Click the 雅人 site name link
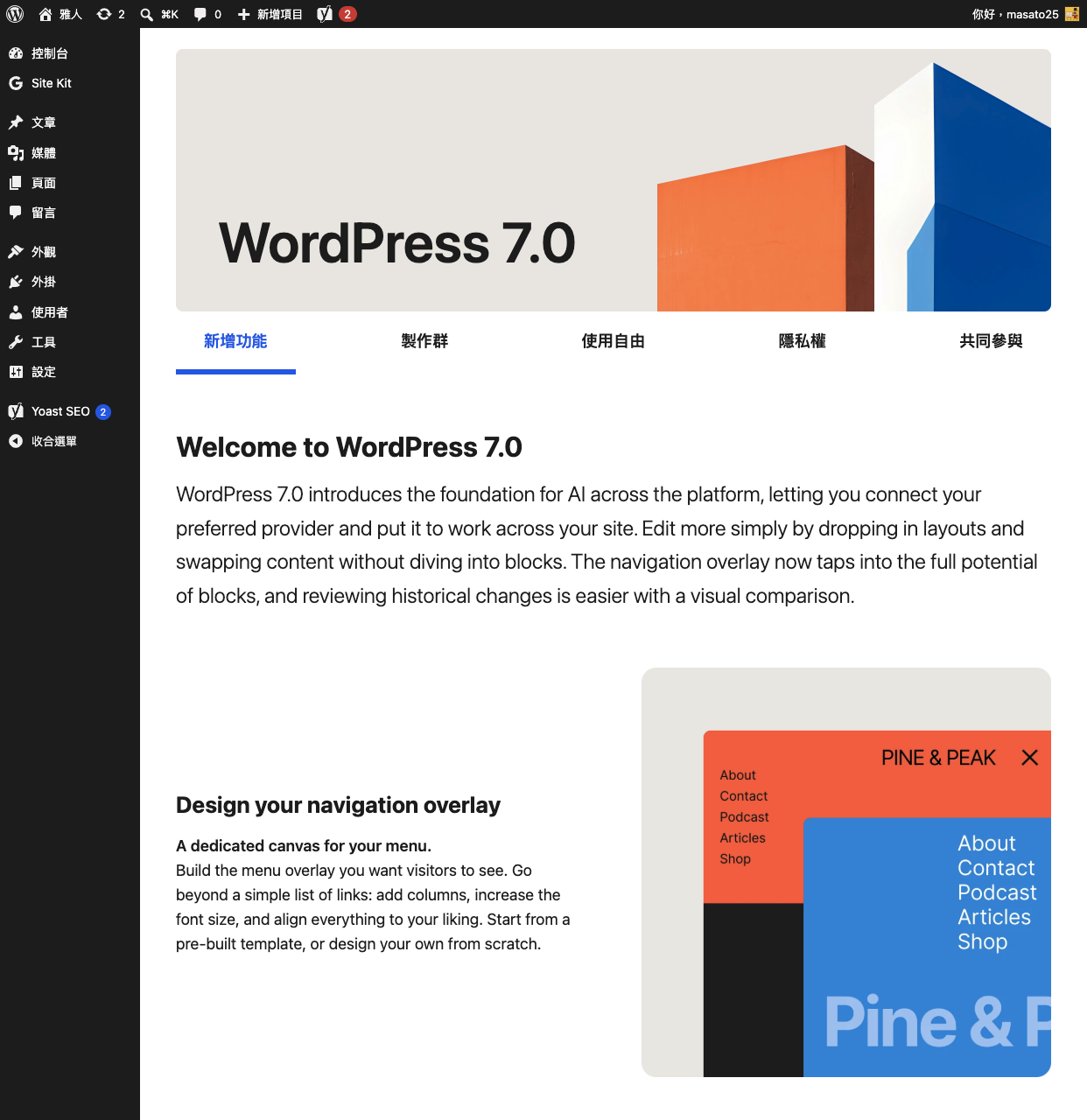The width and height of the screenshot is (1087, 1120). 71,14
